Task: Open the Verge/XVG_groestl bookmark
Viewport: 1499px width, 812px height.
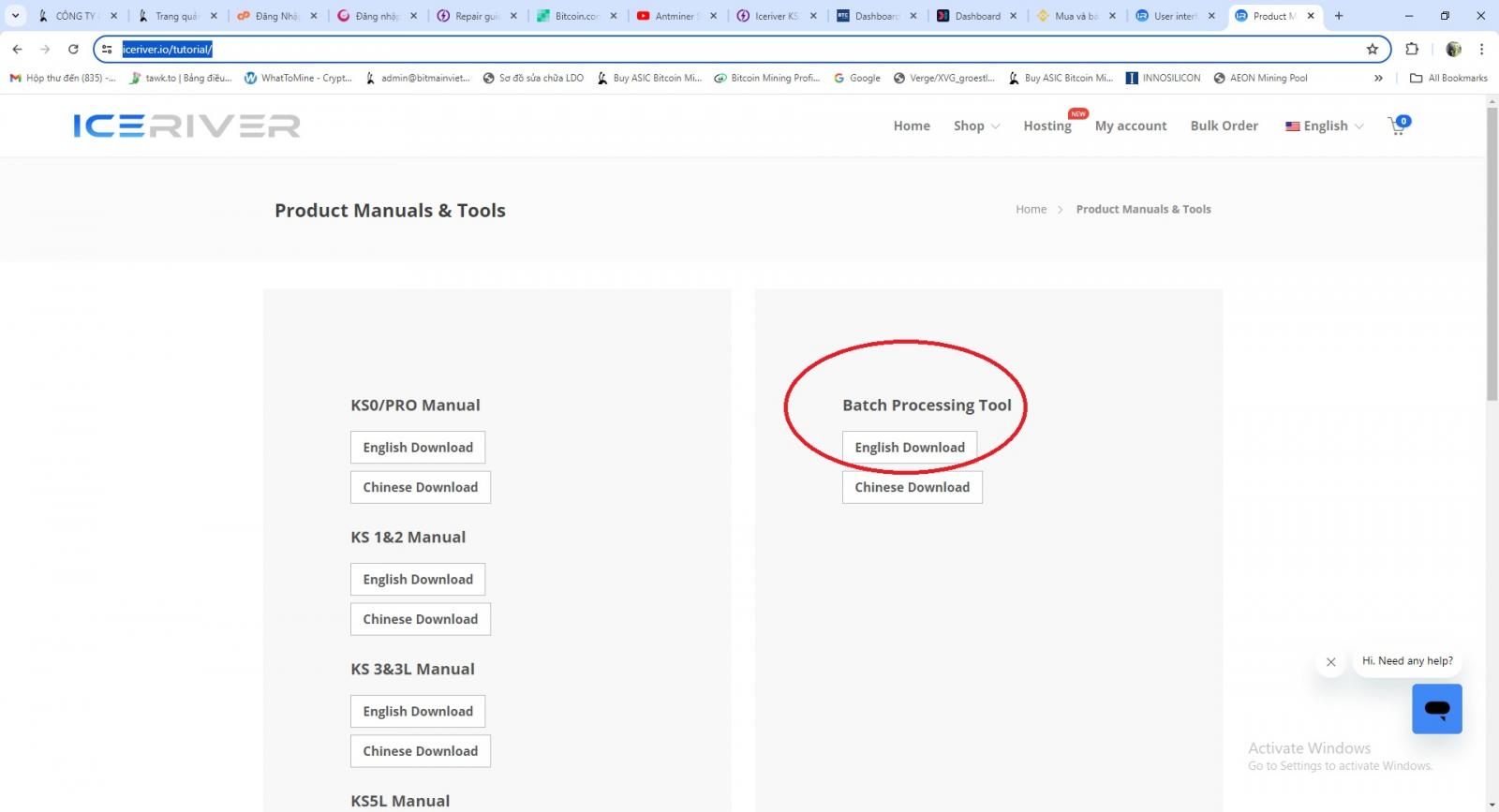Action: [x=944, y=78]
